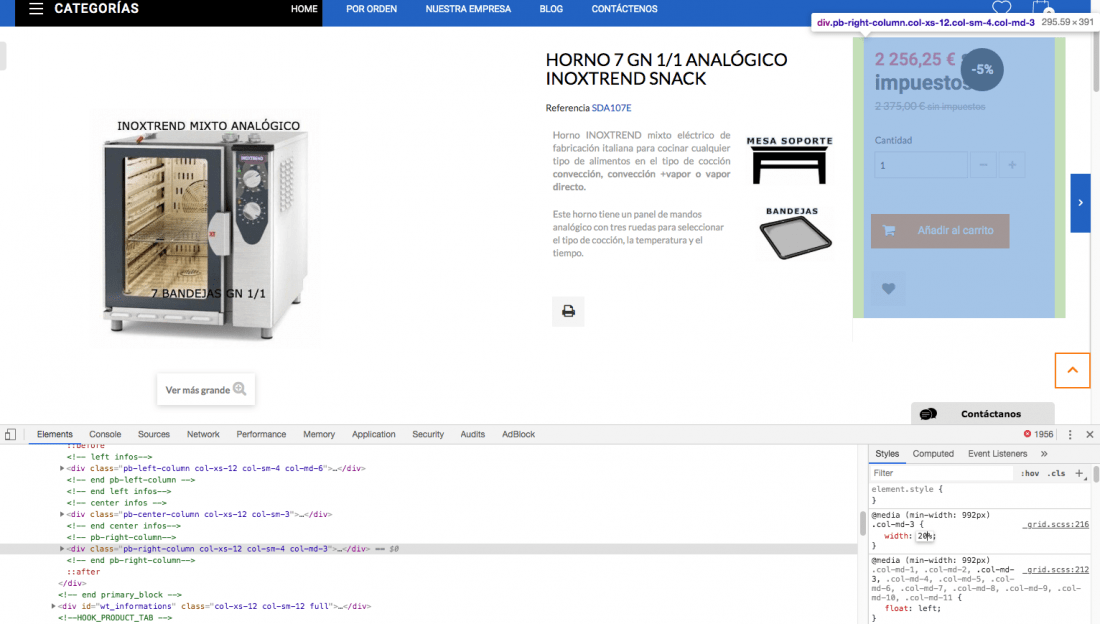The width and height of the screenshot is (1100, 624).
Task: Click the chat bubble icon in Contáctanos
Action: [x=928, y=414]
